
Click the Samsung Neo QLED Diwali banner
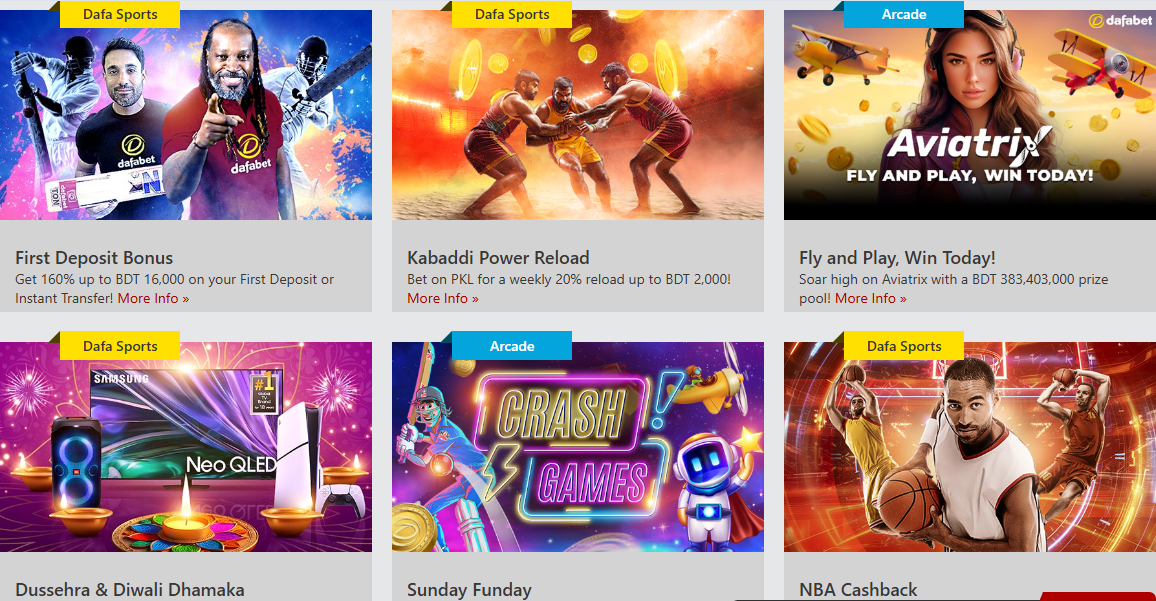(186, 447)
